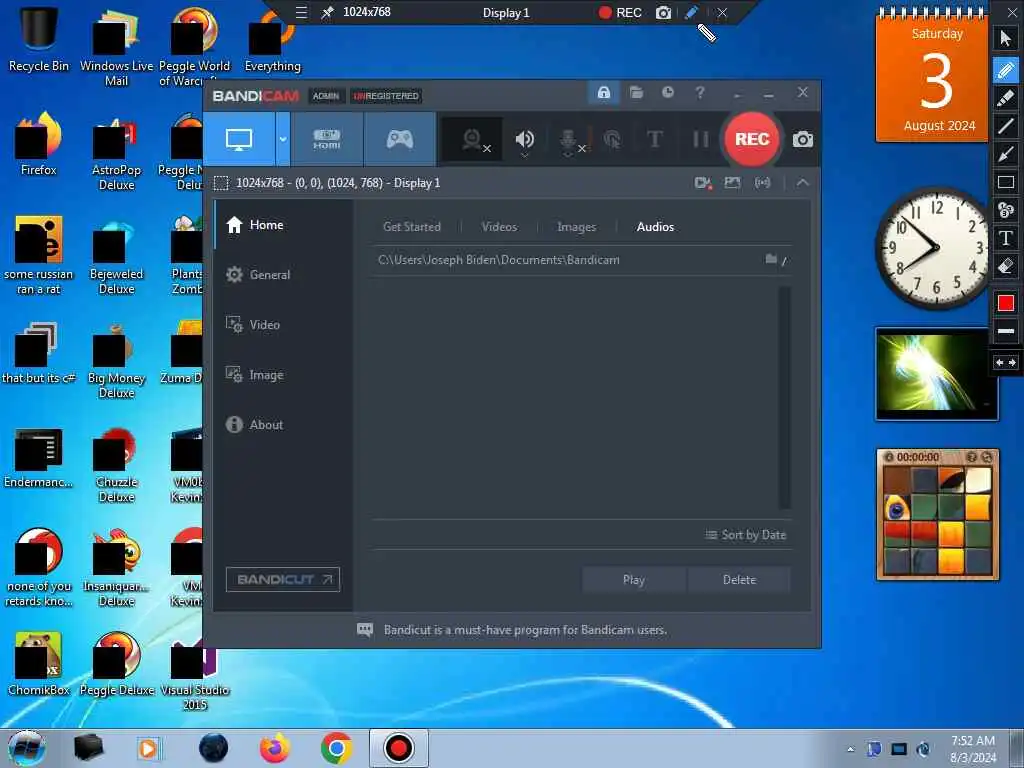1024x768 pixels.
Task: Toggle the webcam overlay in Bandicam
Action: 473,140
